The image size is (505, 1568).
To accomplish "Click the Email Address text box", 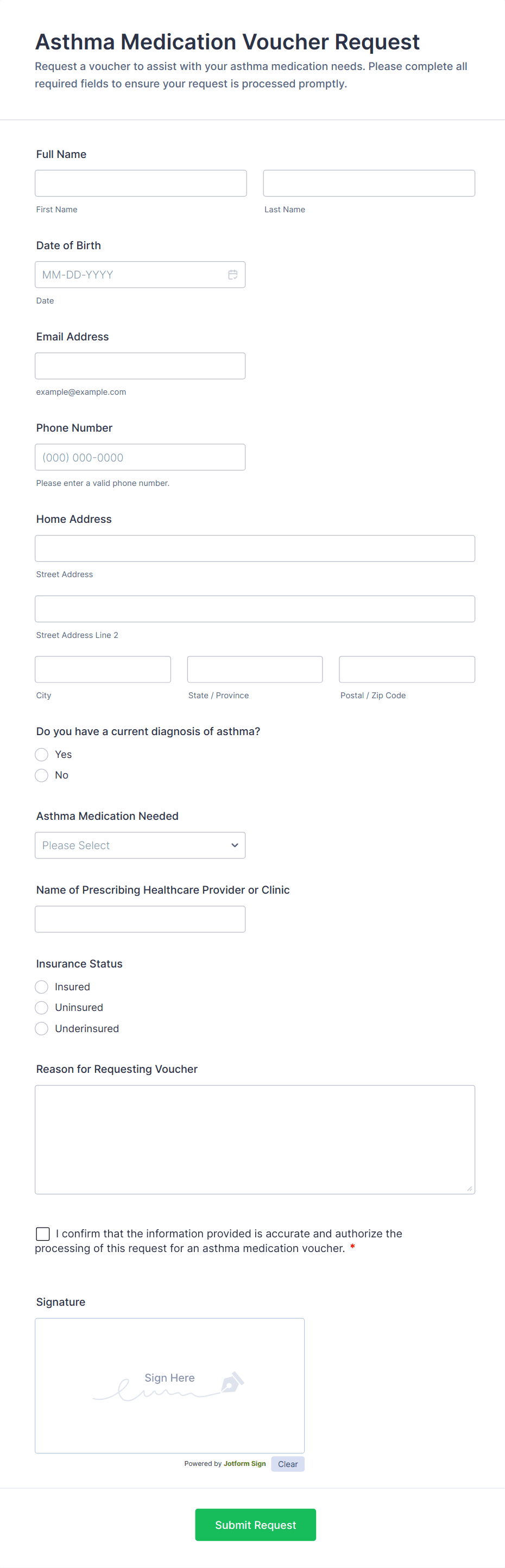I will pyautogui.click(x=140, y=366).
